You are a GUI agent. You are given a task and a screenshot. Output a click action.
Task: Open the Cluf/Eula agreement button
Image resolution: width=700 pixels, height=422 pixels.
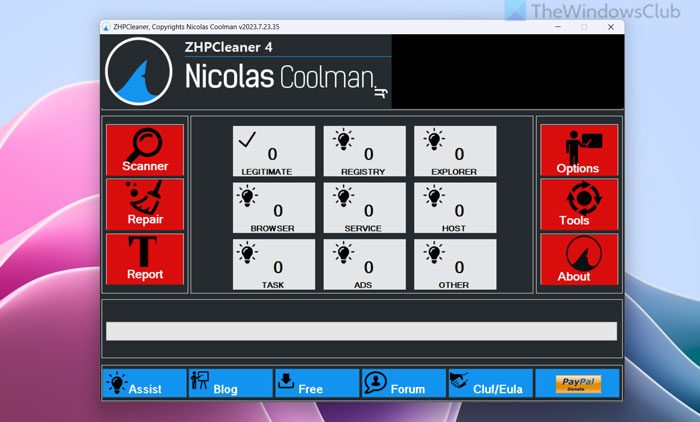[491, 383]
